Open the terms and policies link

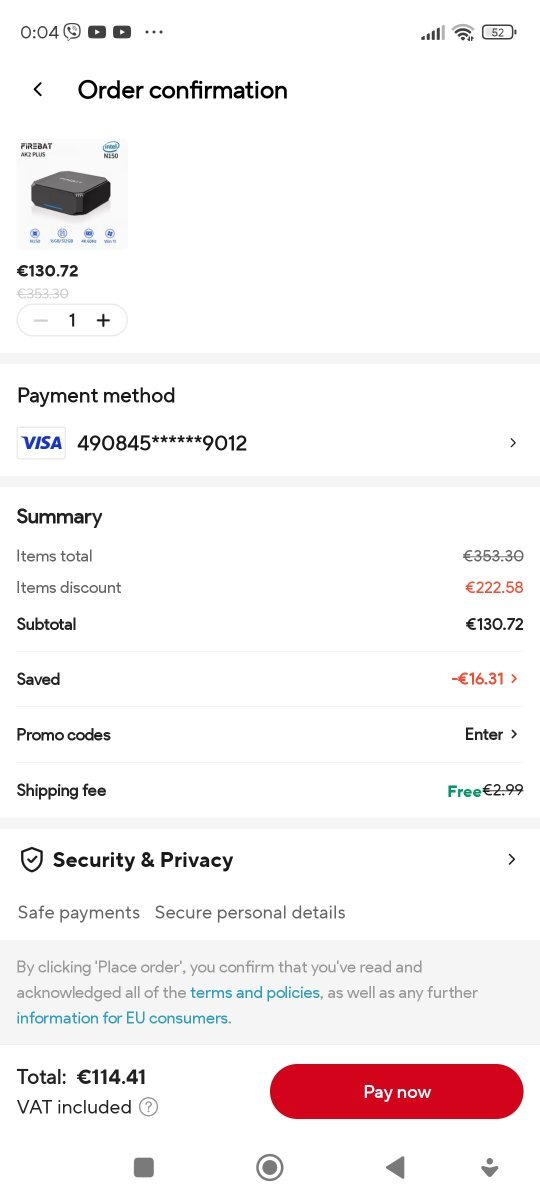click(255, 993)
